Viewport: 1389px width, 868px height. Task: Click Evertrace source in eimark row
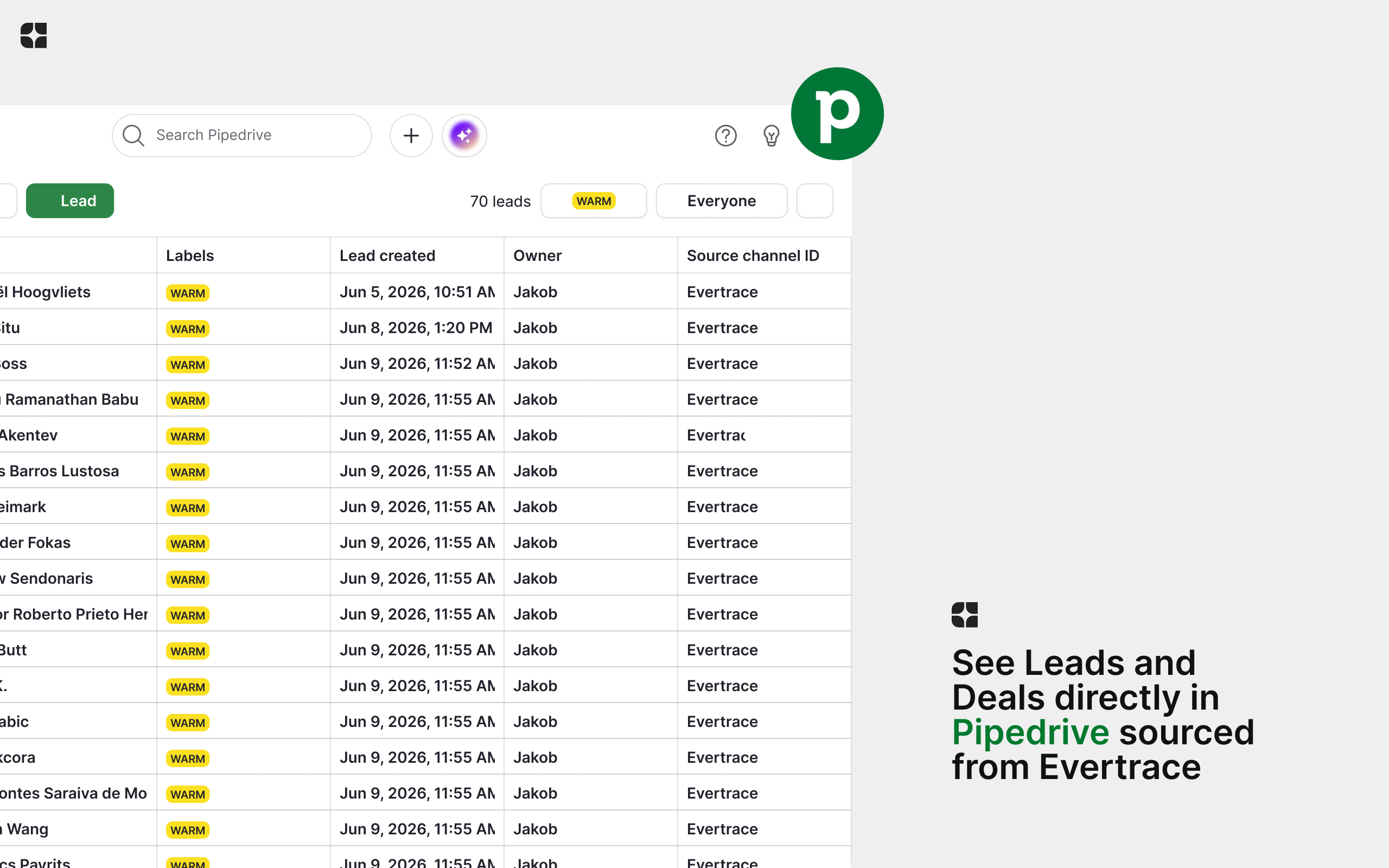tap(722, 507)
